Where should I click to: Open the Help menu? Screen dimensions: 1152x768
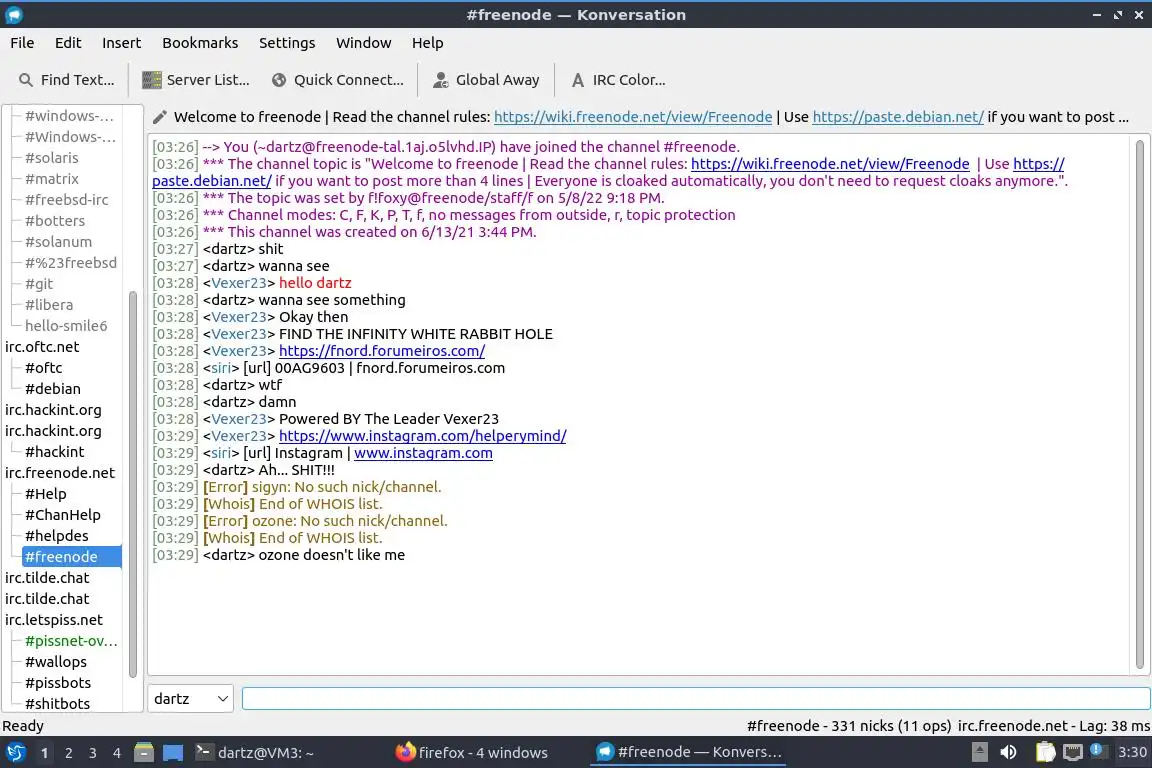point(428,43)
